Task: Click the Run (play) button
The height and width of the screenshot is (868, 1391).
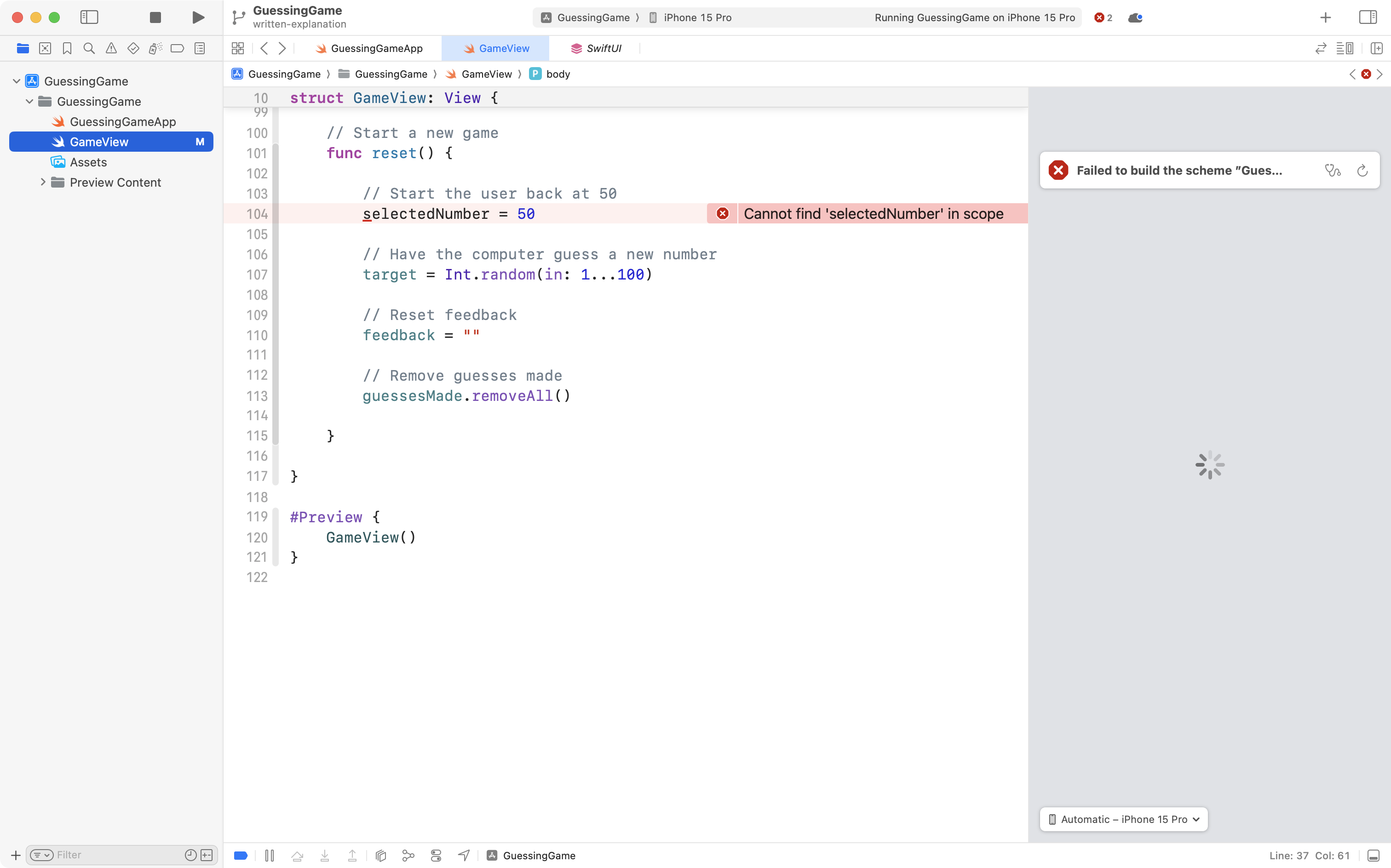Action: [198, 17]
